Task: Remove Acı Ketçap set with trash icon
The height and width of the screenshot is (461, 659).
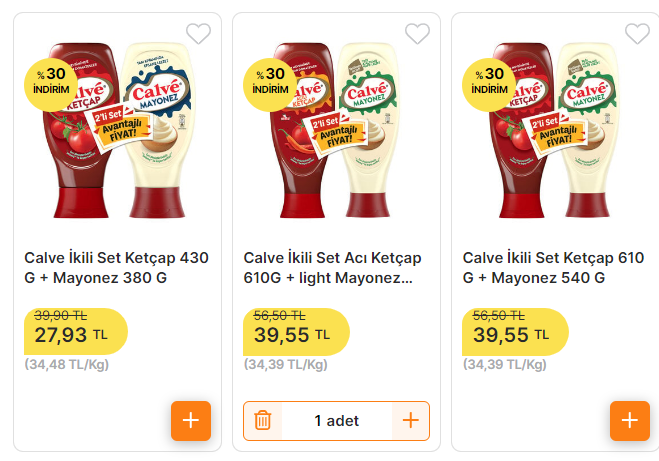Action: [263, 421]
